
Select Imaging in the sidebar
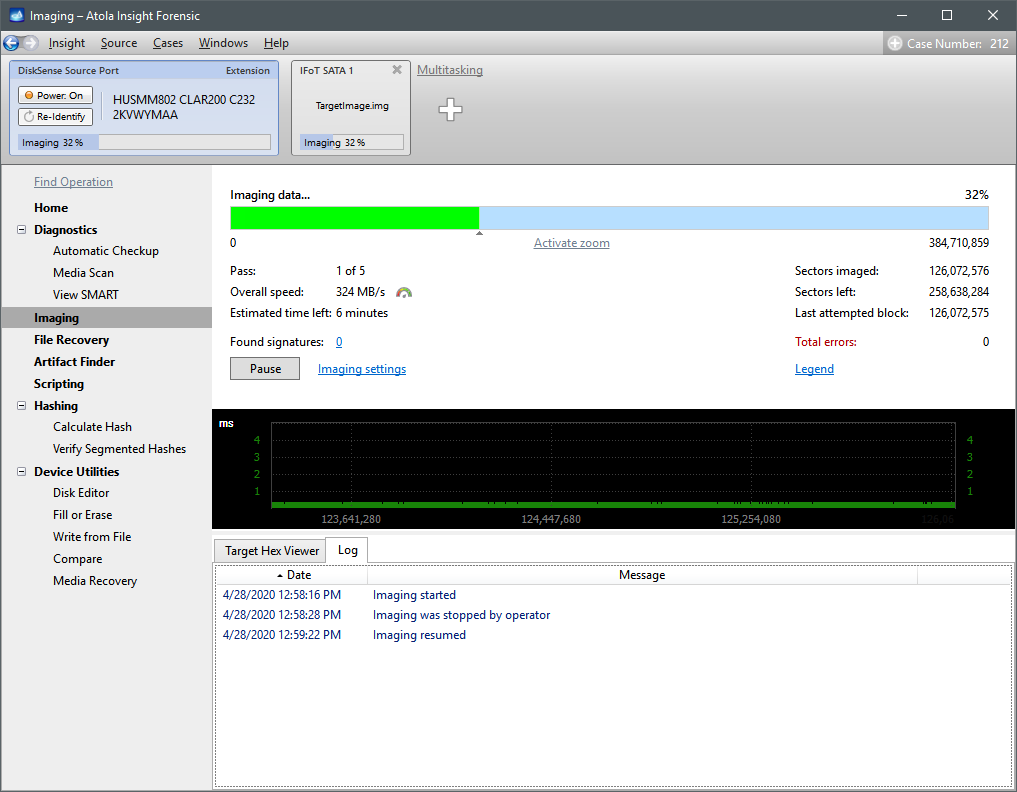pos(107,318)
